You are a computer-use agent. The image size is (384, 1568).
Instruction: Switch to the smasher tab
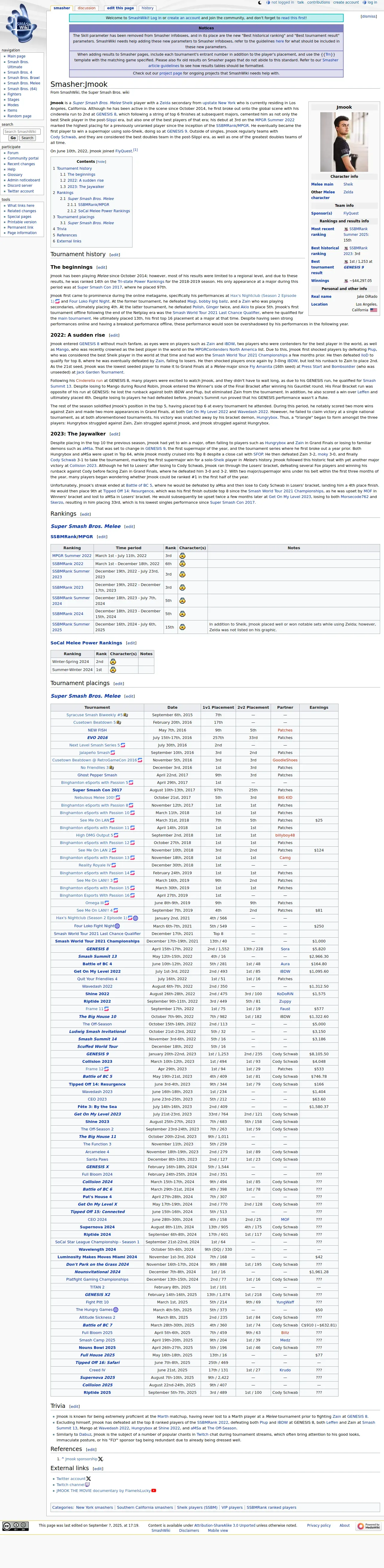click(x=62, y=8)
